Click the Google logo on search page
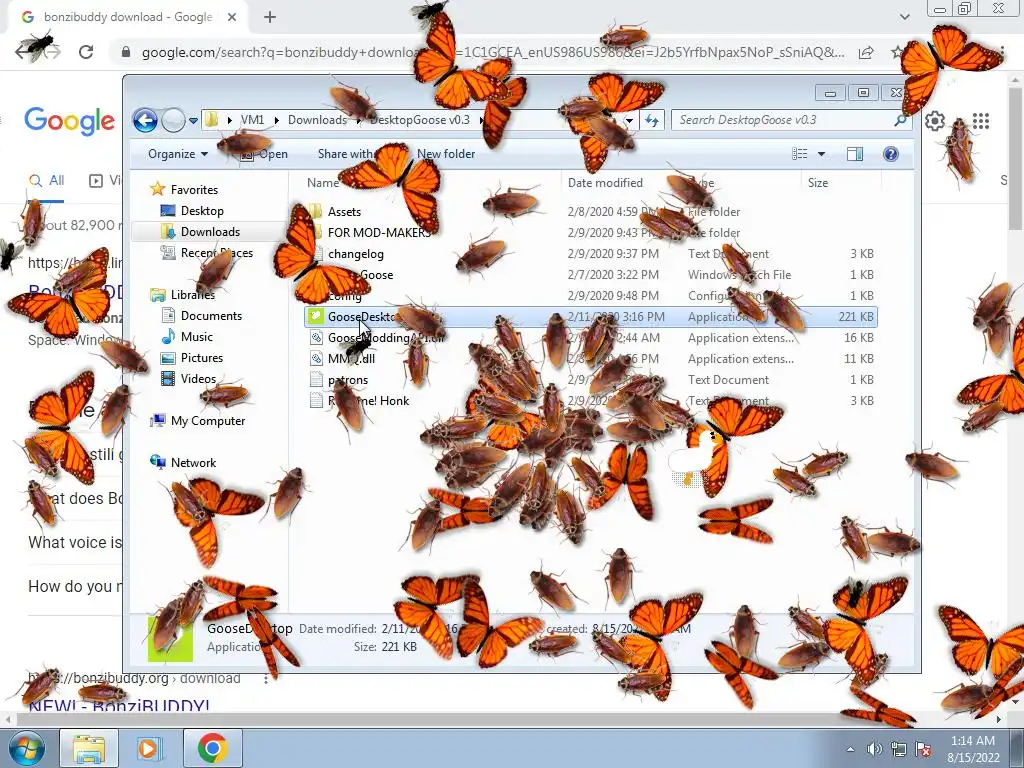This screenshot has width=1024, height=768. click(x=69, y=121)
